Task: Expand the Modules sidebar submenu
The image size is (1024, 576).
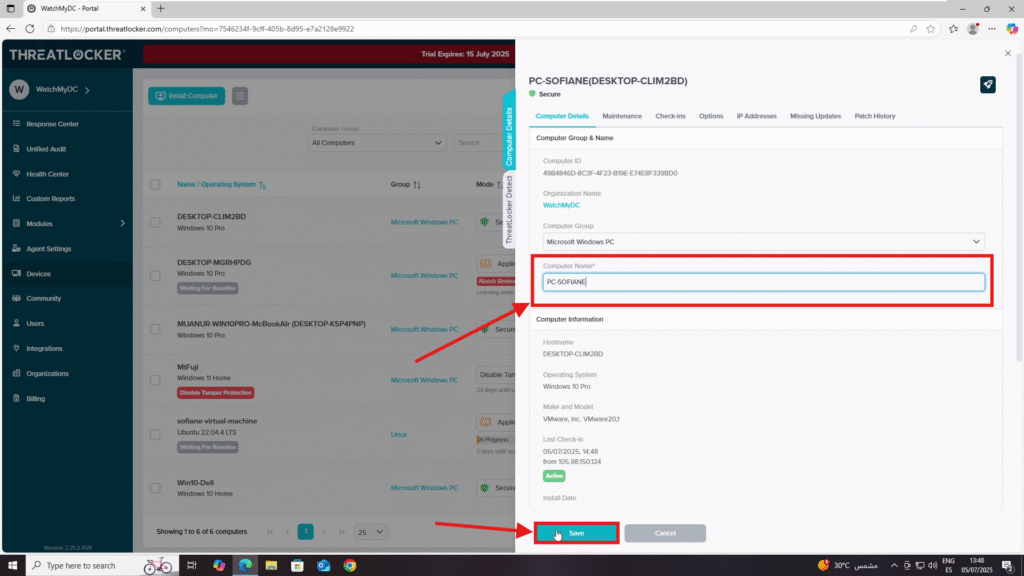Action: pos(122,223)
